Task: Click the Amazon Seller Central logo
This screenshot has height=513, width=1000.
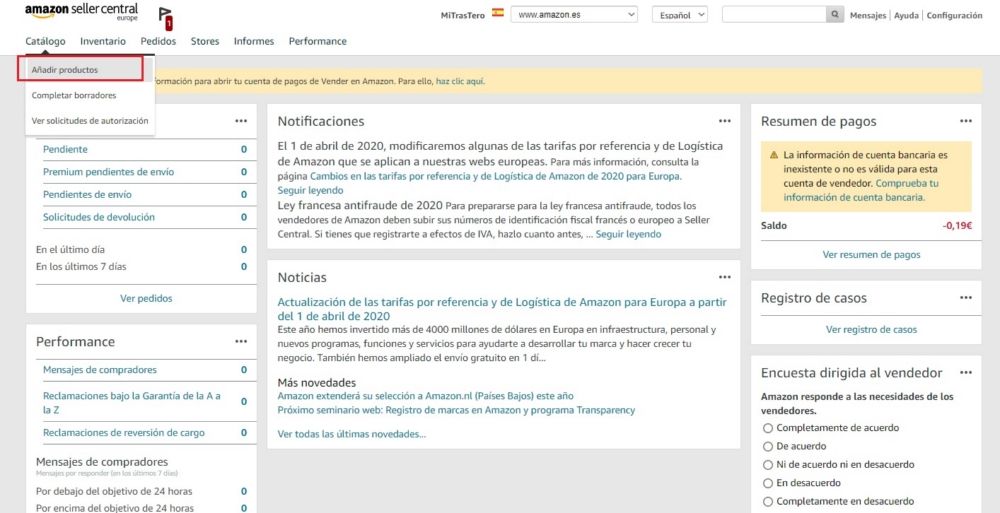Action: 81,12
